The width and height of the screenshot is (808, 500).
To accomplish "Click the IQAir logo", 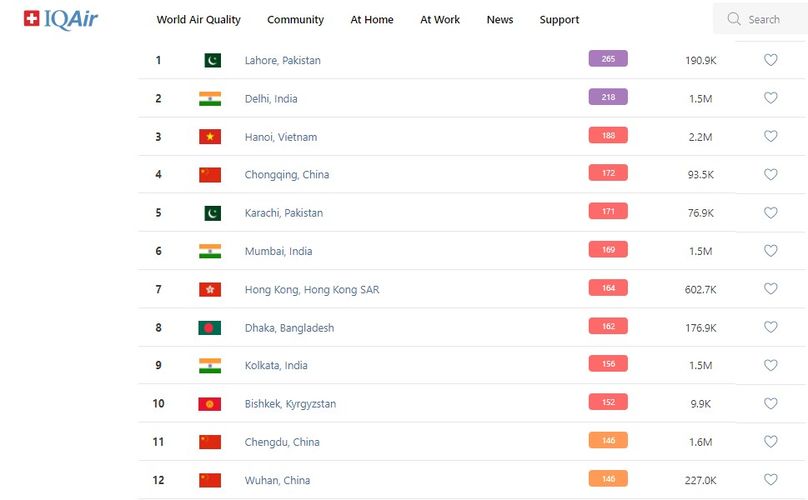I will click(x=61, y=19).
